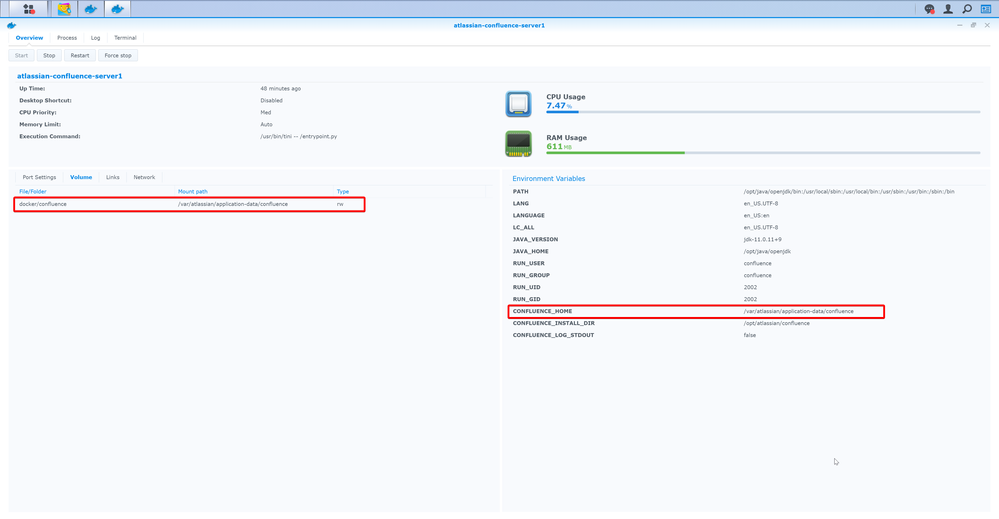This screenshot has height=519, width=999.
Task: Select the RUN_GID variable row
Action: point(745,299)
